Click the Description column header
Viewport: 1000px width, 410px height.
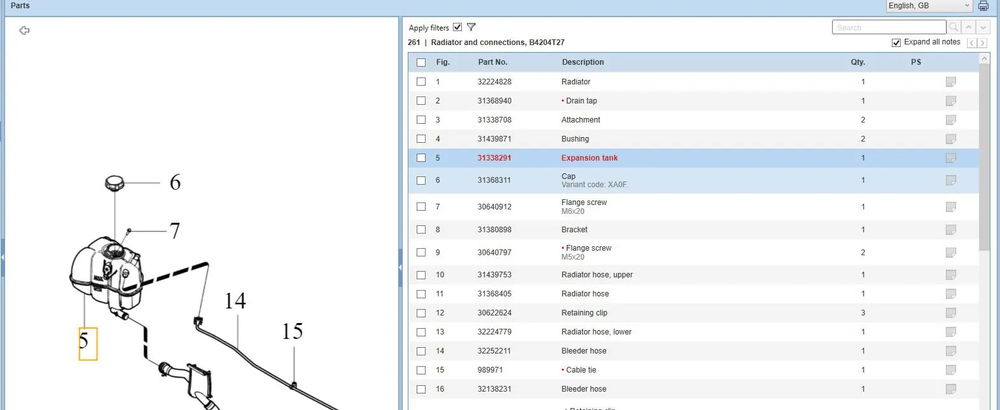click(x=583, y=62)
